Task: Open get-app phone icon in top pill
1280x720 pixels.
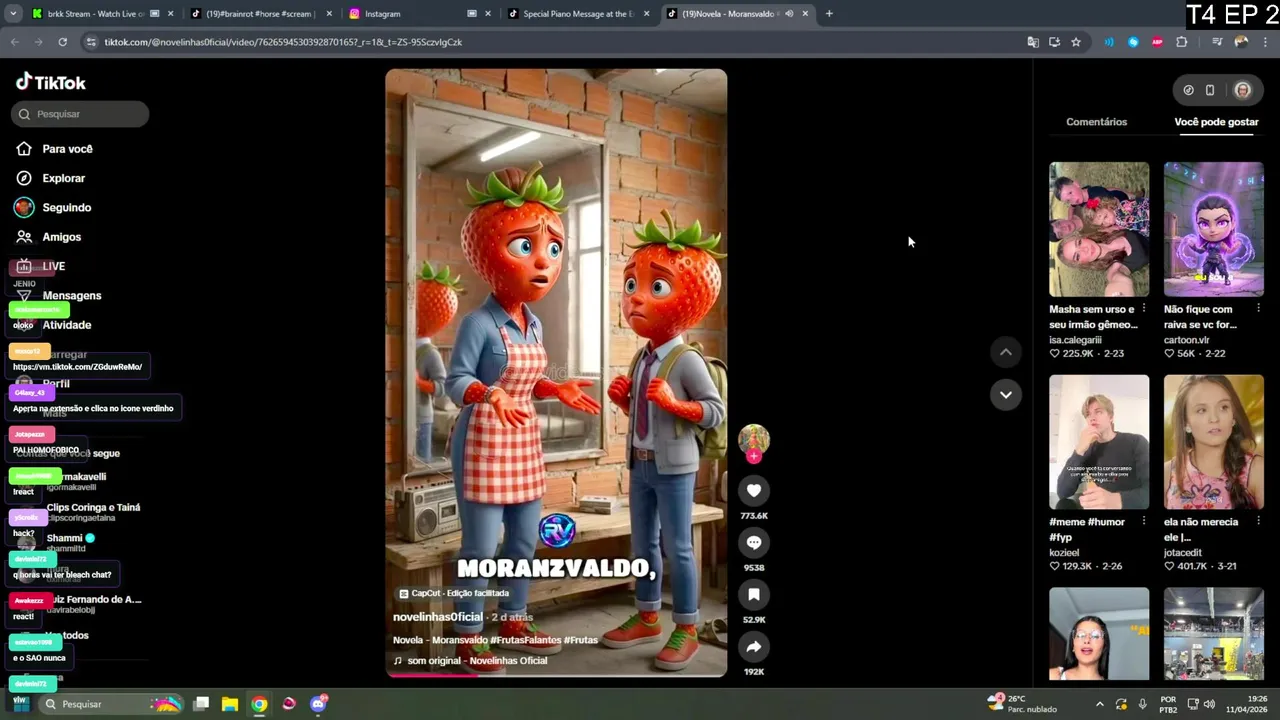Action: pyautogui.click(x=1210, y=90)
